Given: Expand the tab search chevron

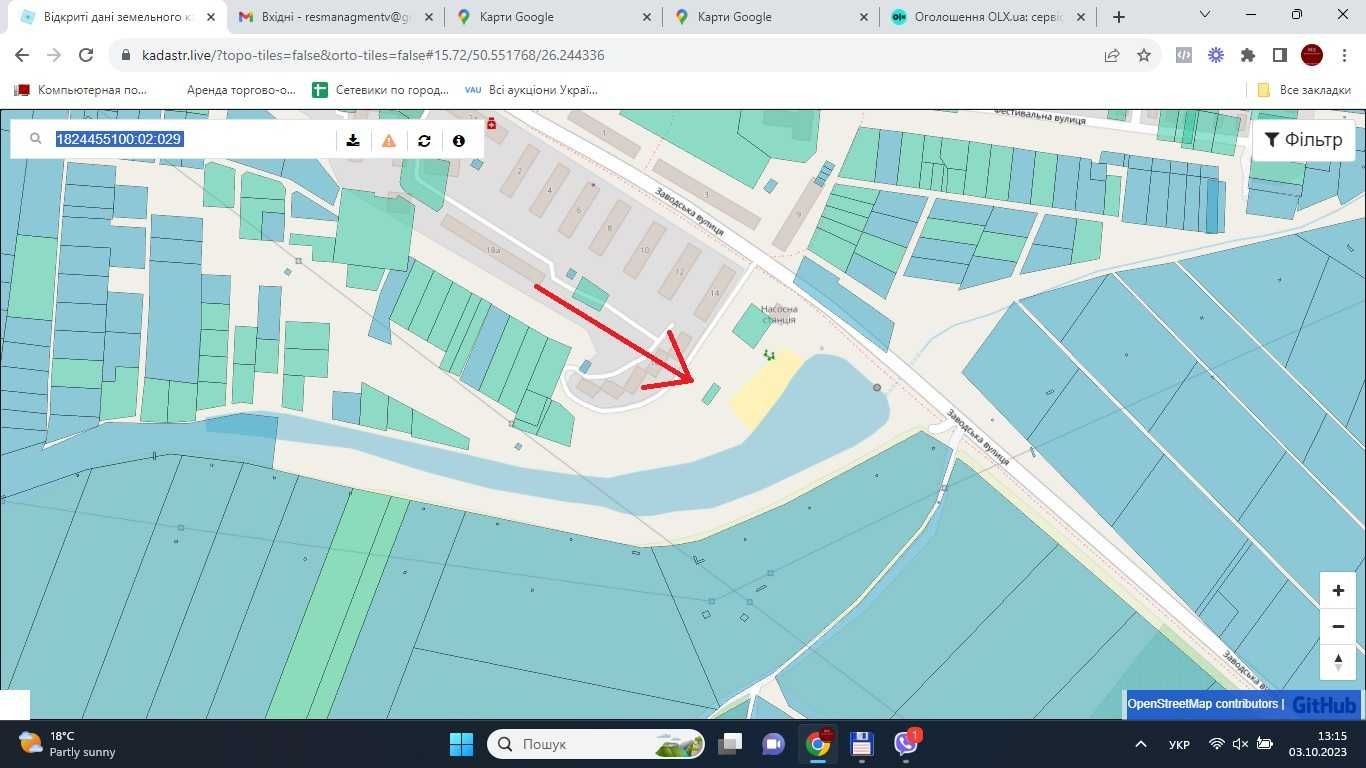Looking at the screenshot, I should (1205, 15).
